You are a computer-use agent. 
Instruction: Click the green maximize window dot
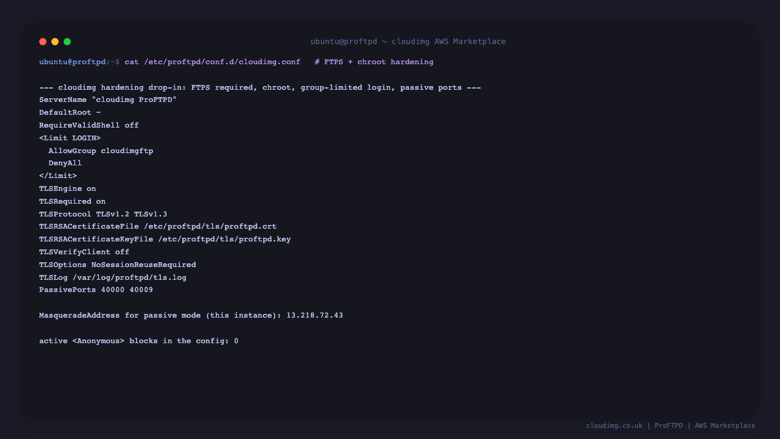coord(67,42)
